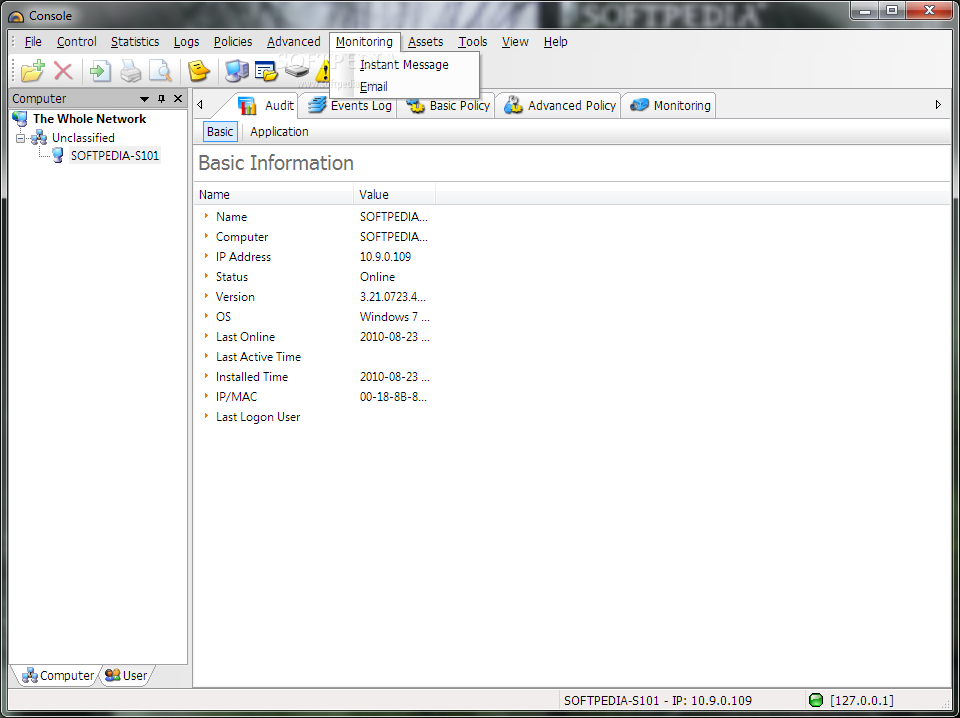Open the Help menu
The height and width of the screenshot is (718, 960).
point(555,42)
